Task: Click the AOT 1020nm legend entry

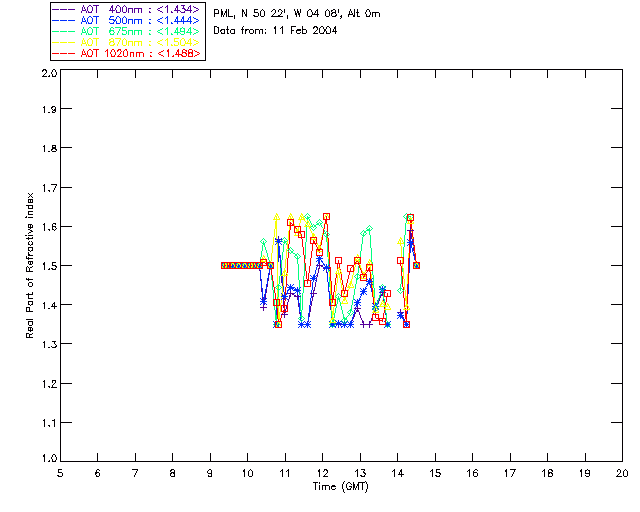Action: point(127,53)
